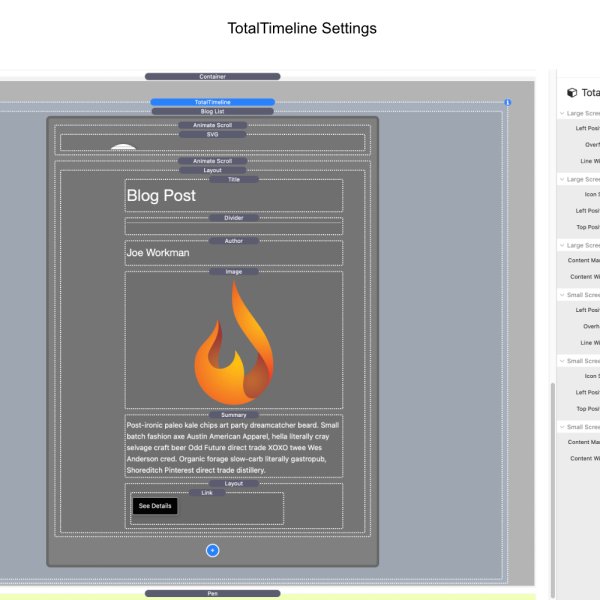The height and width of the screenshot is (600, 600).
Task: Select the orange flame image
Action: pos(233,342)
